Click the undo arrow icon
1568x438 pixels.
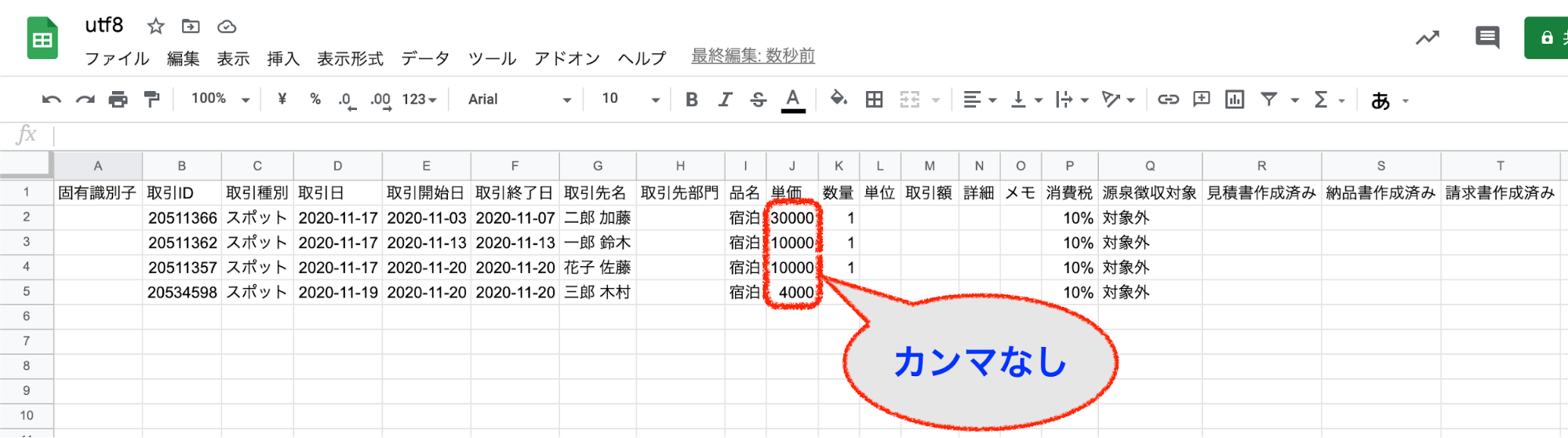52,100
